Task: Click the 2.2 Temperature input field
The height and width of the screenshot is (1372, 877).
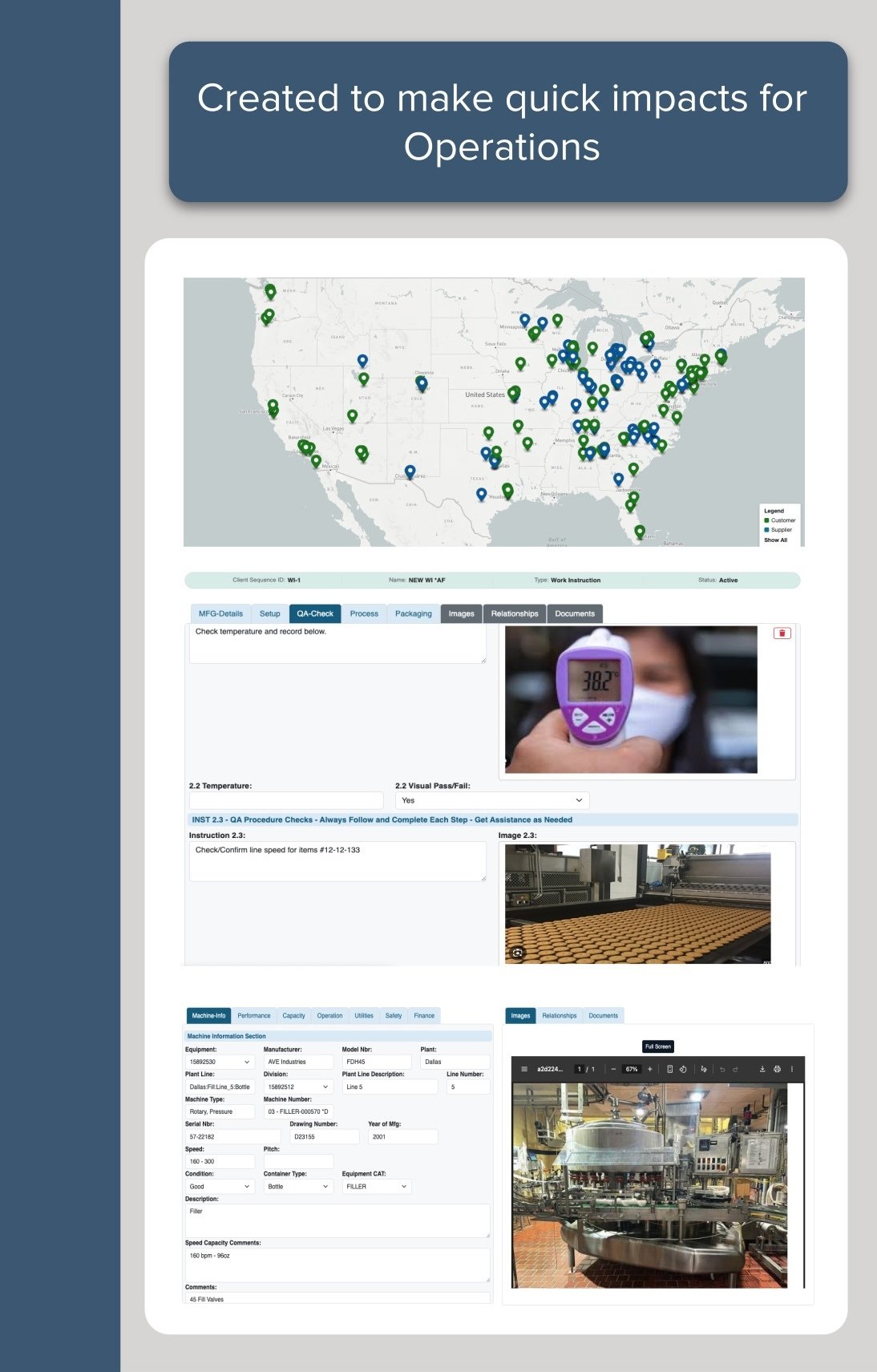Action: coord(285,800)
